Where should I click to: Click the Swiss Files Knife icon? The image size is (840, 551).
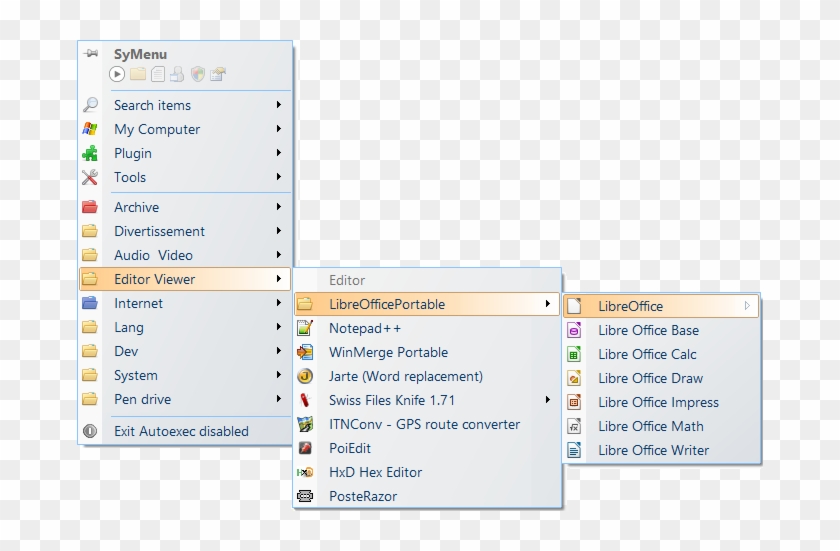coord(306,400)
